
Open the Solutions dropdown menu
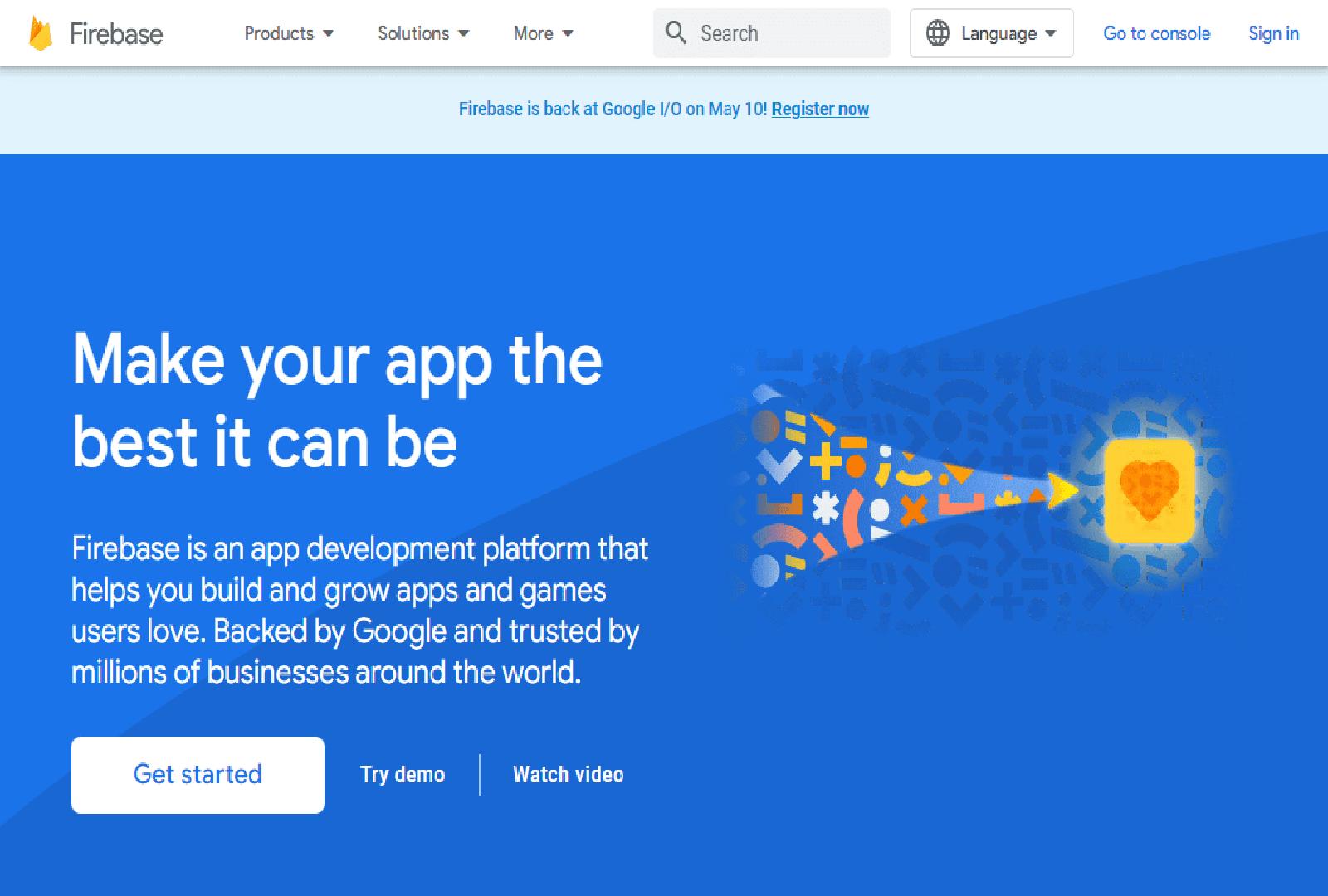coord(415,34)
